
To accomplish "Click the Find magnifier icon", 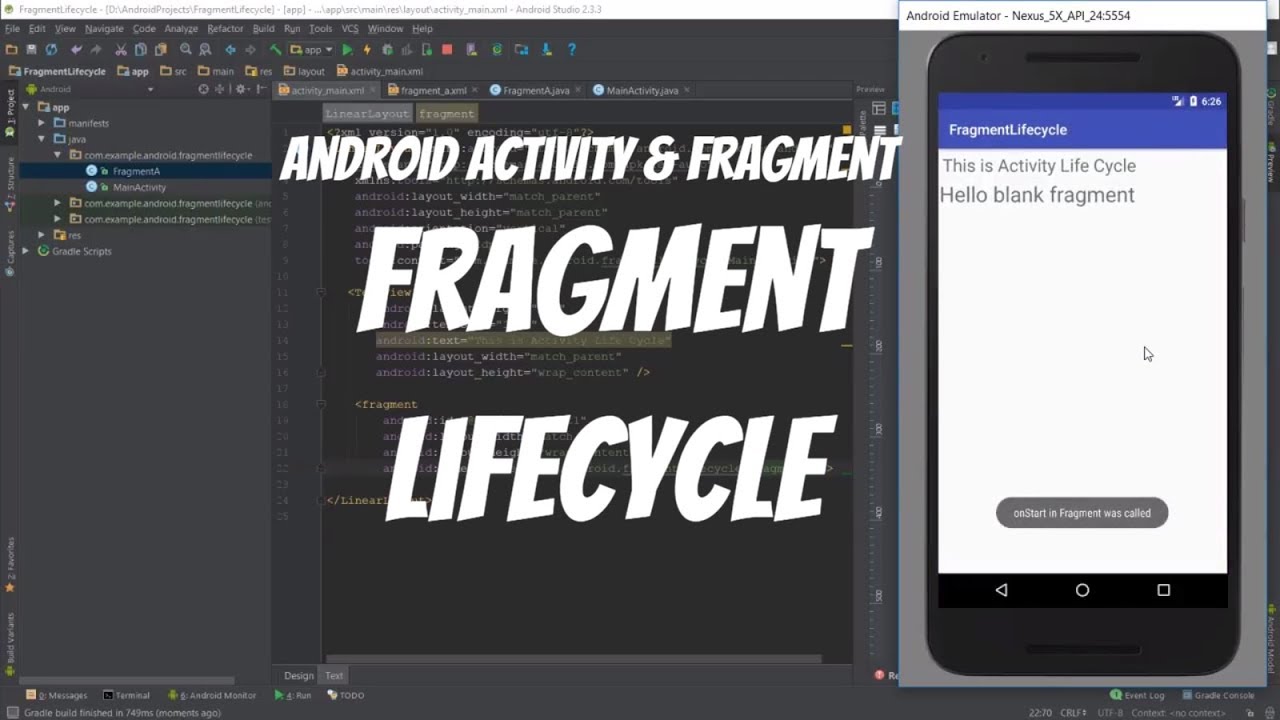I will click(186, 49).
